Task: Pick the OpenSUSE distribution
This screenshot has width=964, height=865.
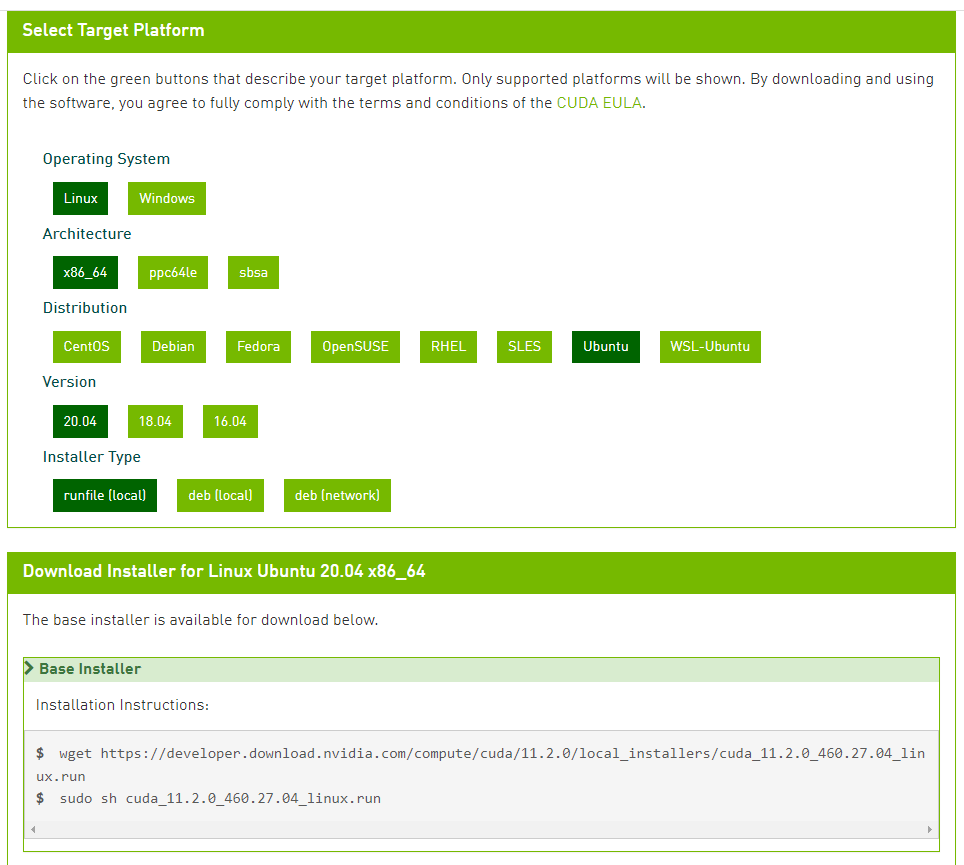Action: [355, 347]
